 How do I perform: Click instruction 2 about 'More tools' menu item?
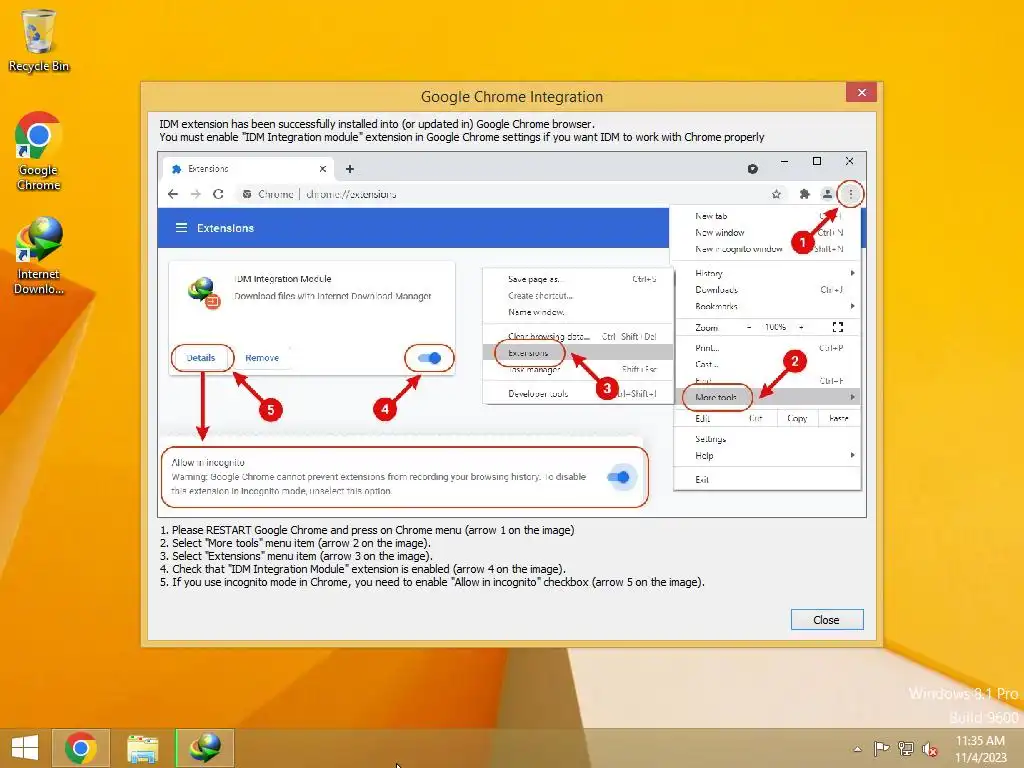coord(295,543)
